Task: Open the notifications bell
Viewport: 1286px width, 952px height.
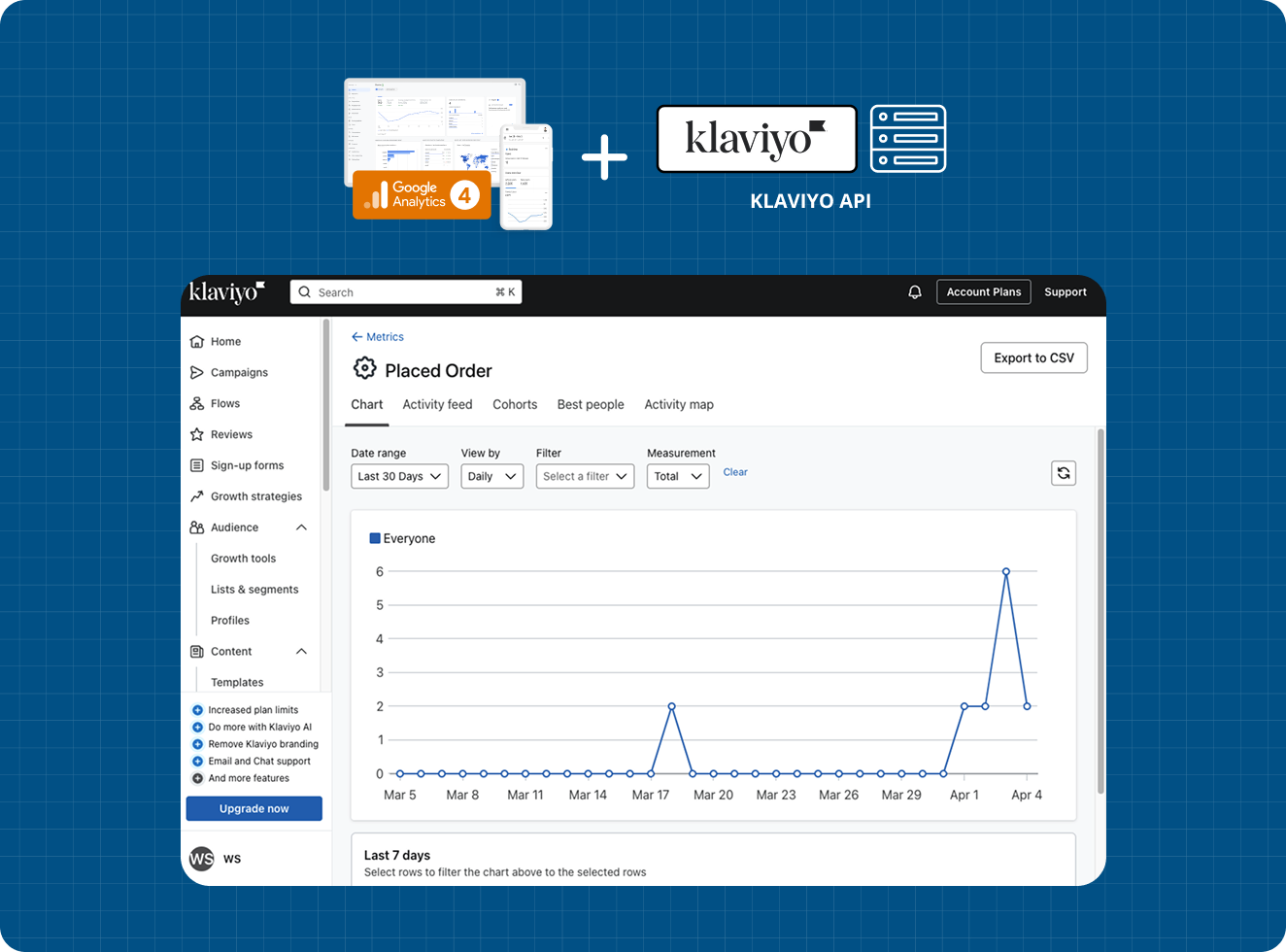Action: pos(914,291)
